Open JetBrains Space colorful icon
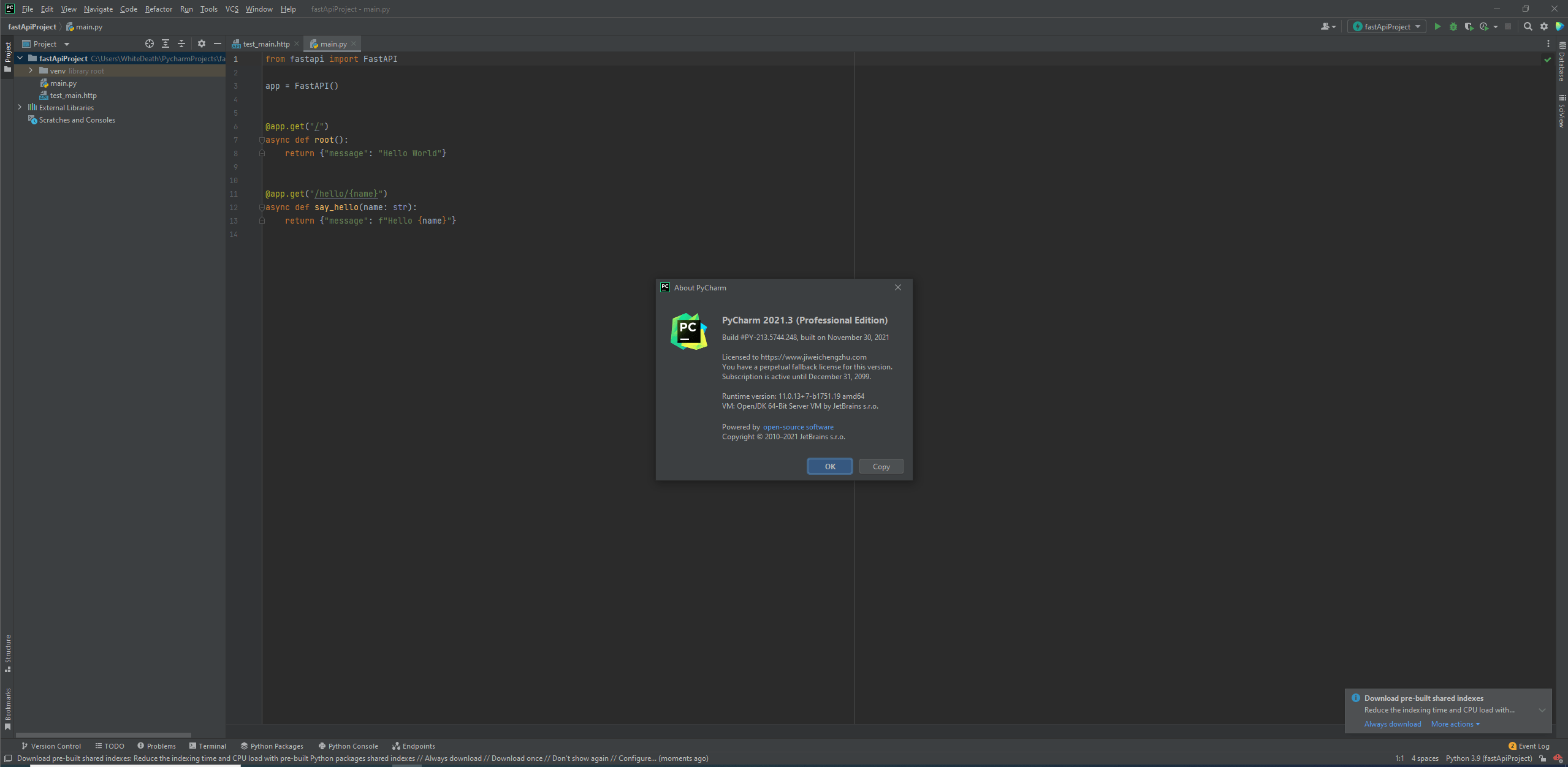The width and height of the screenshot is (1568, 767). coord(1559,26)
